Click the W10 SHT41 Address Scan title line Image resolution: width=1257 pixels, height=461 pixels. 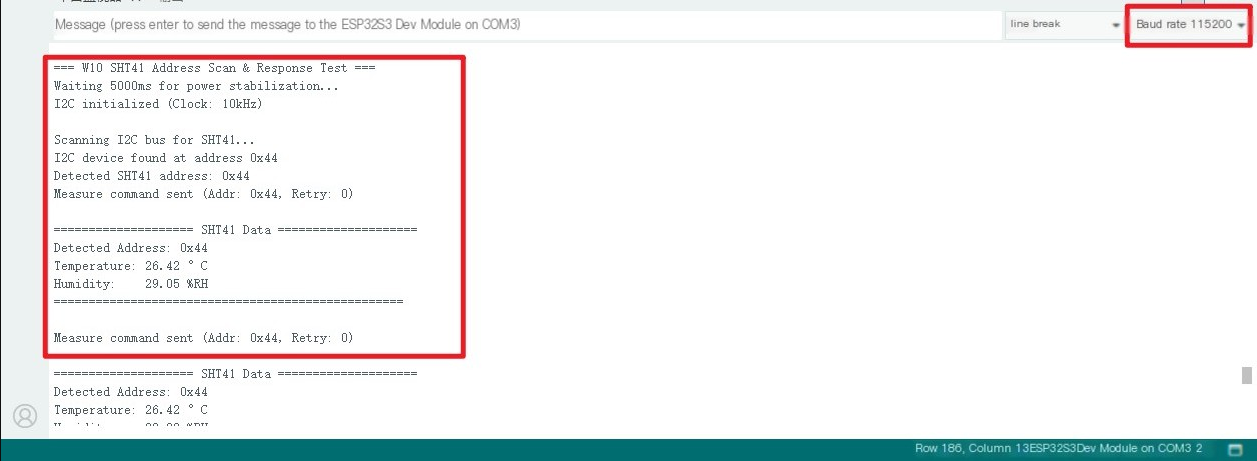(x=214, y=68)
